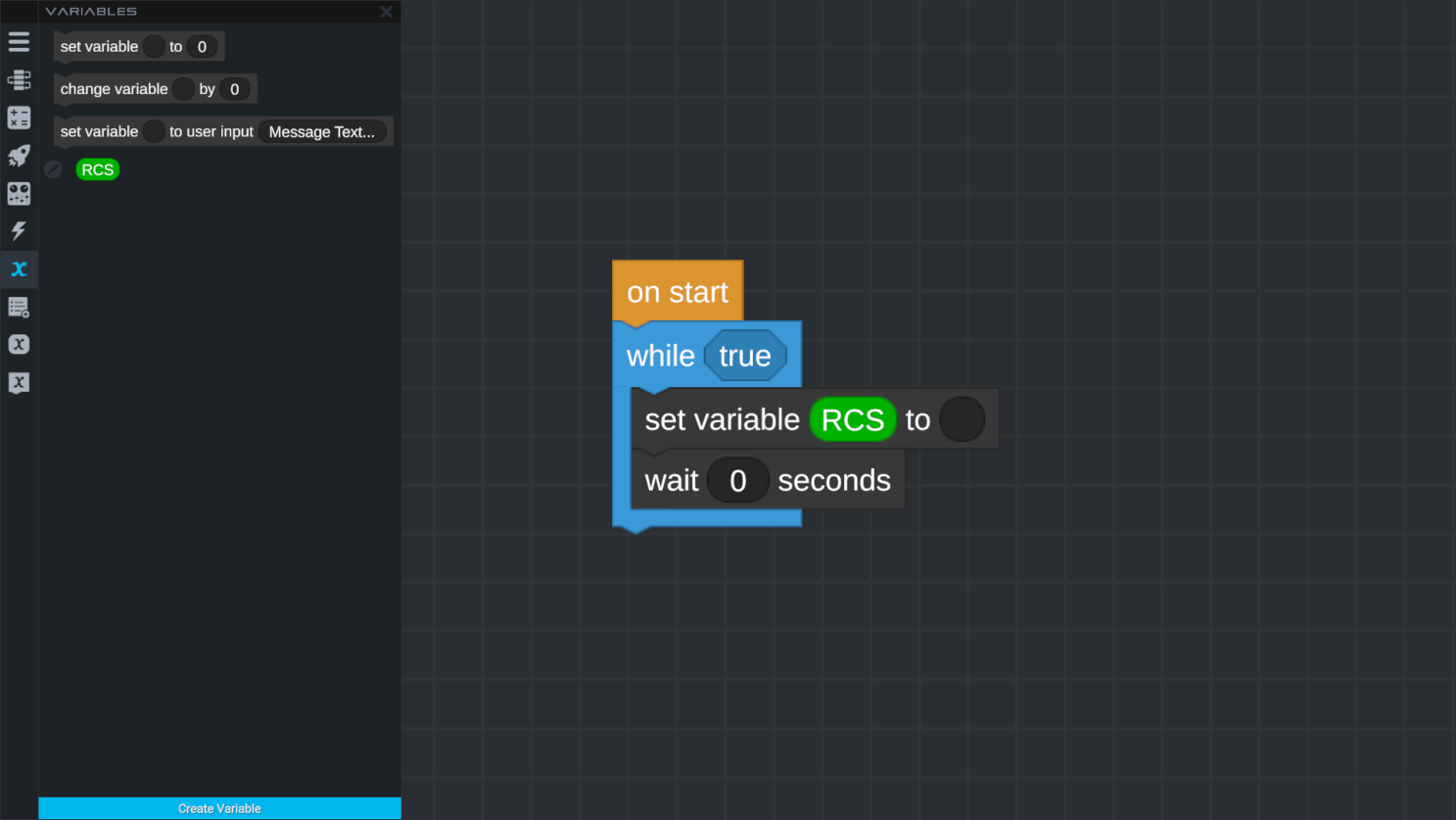
Task: Click the RCS variable pill in the canvas block
Action: click(x=853, y=419)
